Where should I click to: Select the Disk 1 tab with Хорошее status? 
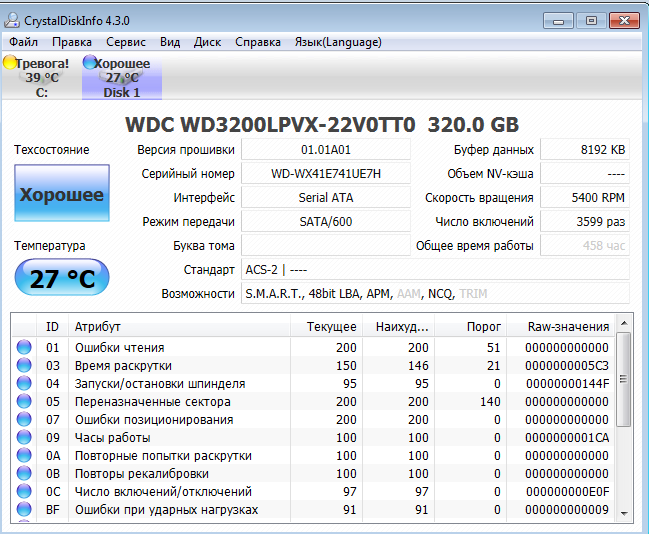[122, 77]
